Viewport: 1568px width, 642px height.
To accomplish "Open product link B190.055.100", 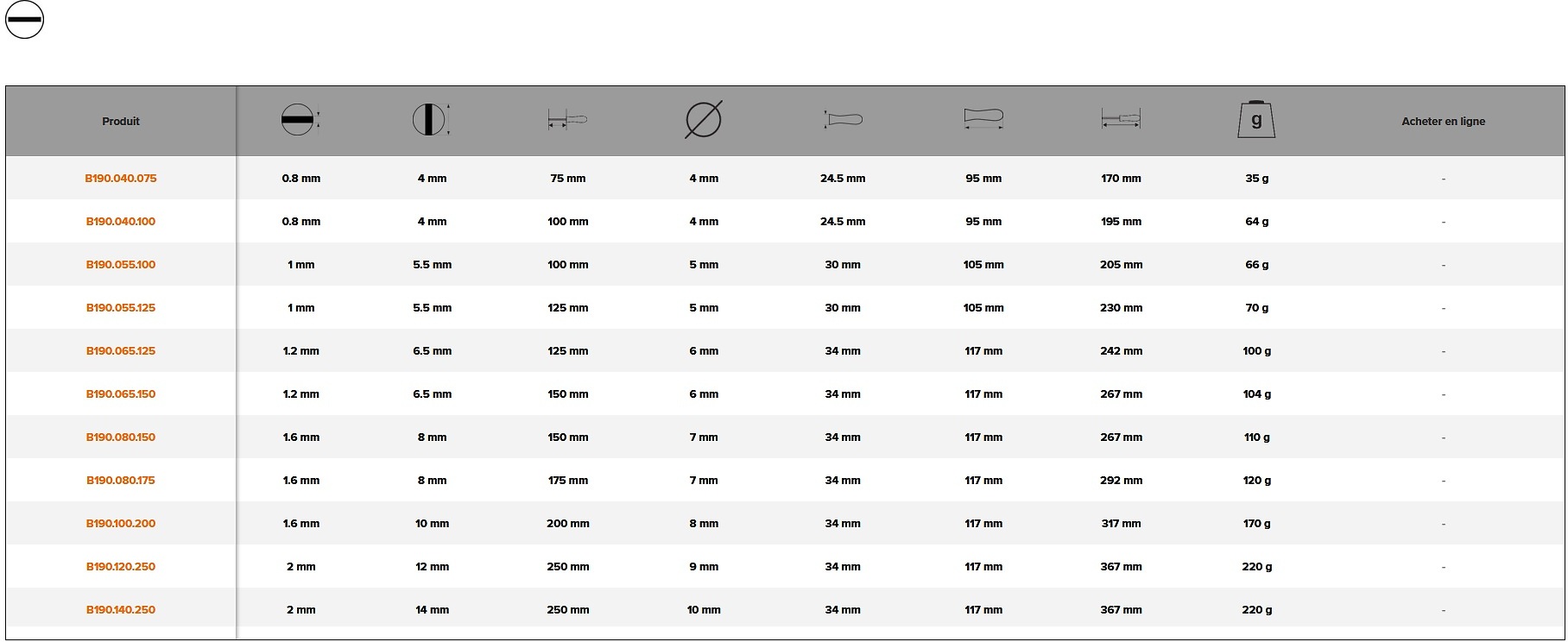I will click(x=121, y=265).
